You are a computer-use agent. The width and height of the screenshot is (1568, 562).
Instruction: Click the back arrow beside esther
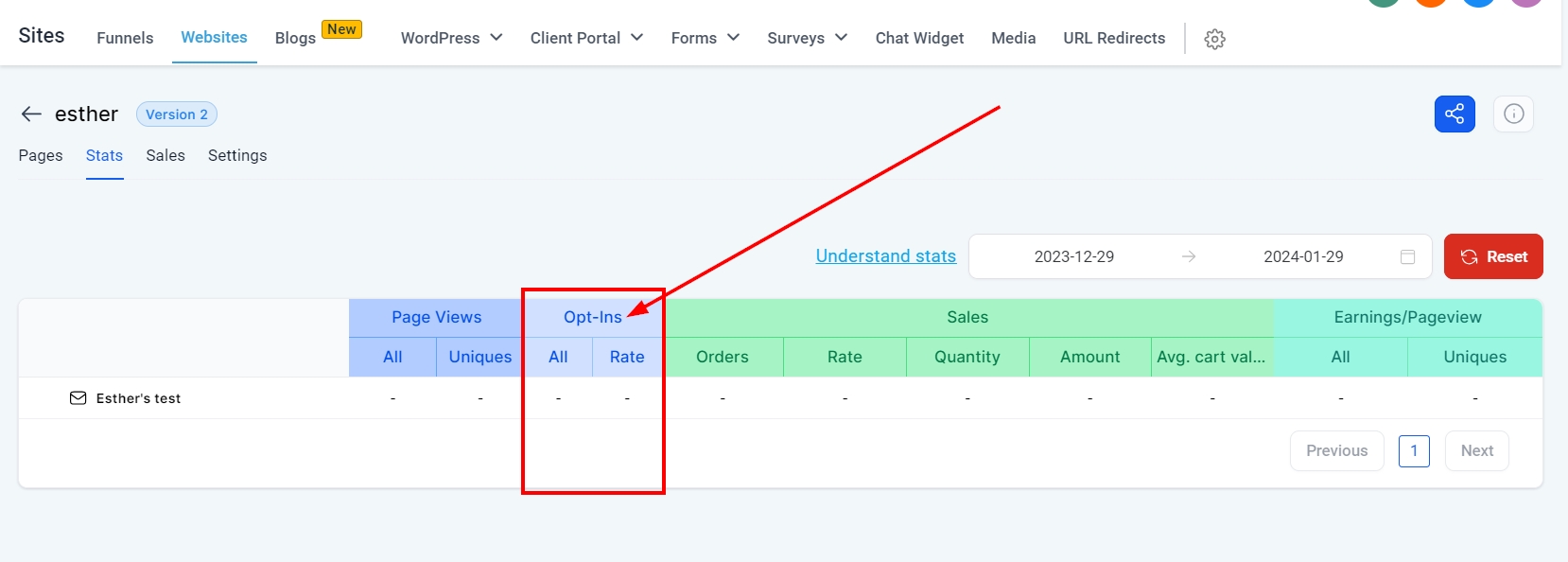click(31, 114)
